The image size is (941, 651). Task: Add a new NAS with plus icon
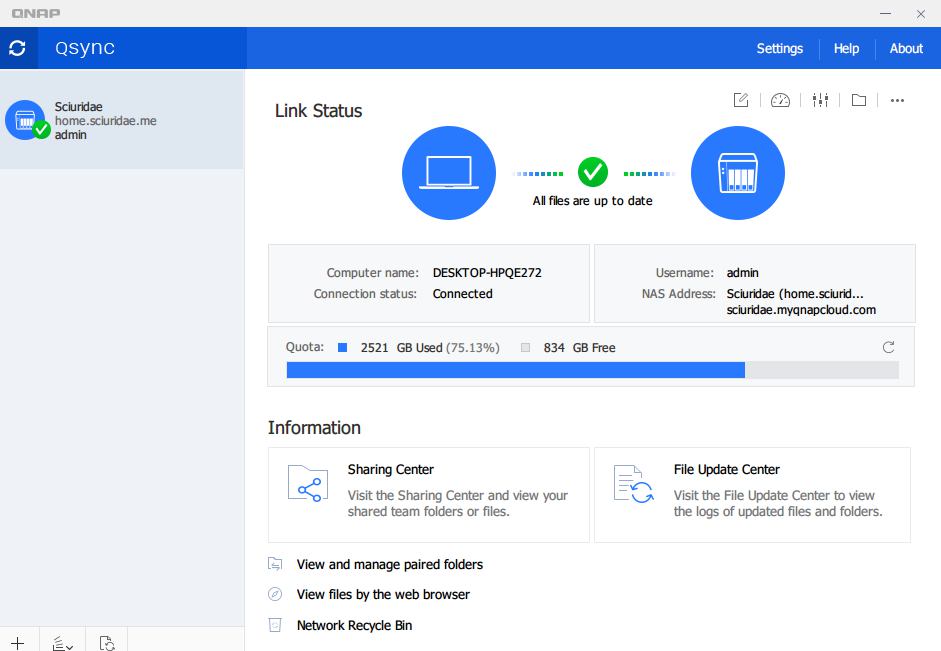point(17,643)
